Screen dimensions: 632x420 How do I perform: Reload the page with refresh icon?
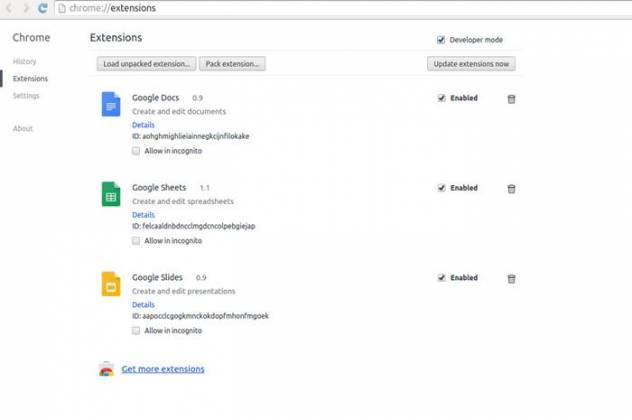click(x=43, y=8)
